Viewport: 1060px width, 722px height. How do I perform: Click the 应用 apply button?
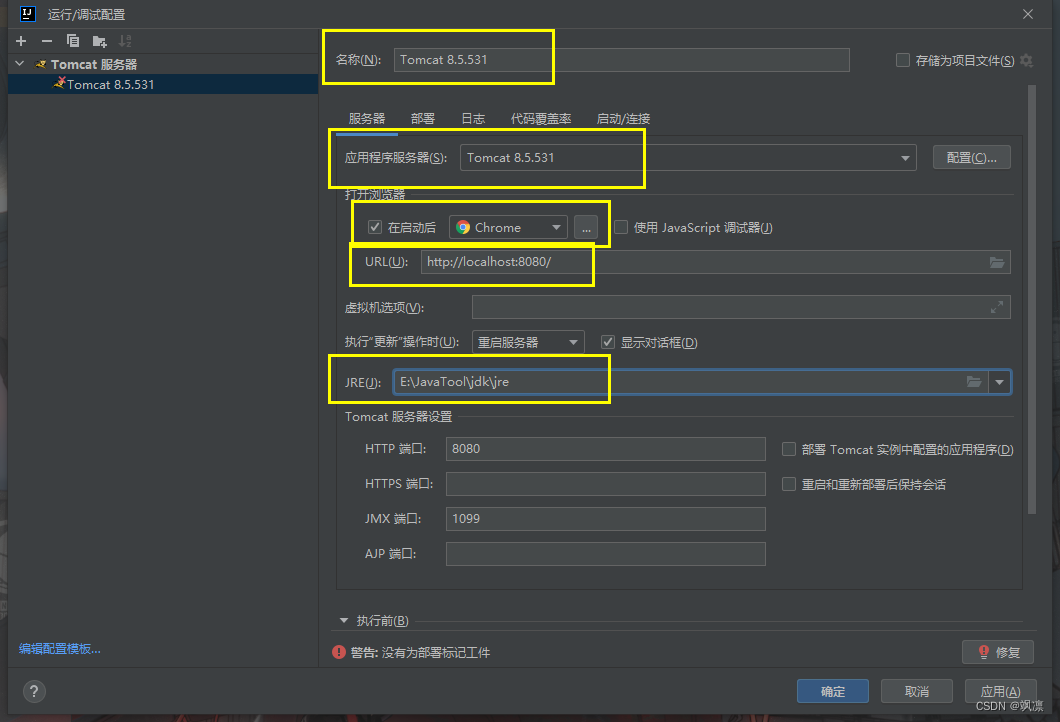(1001, 691)
